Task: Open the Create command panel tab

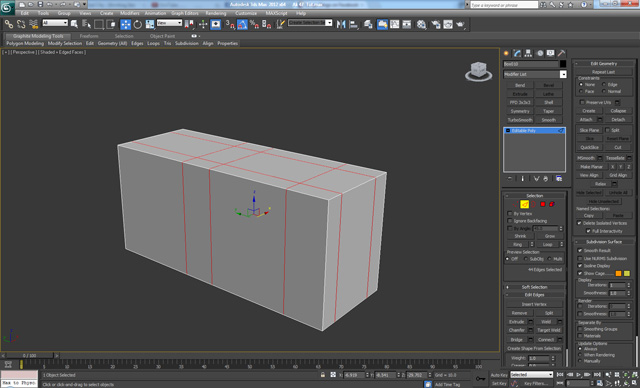Action: 507,53
